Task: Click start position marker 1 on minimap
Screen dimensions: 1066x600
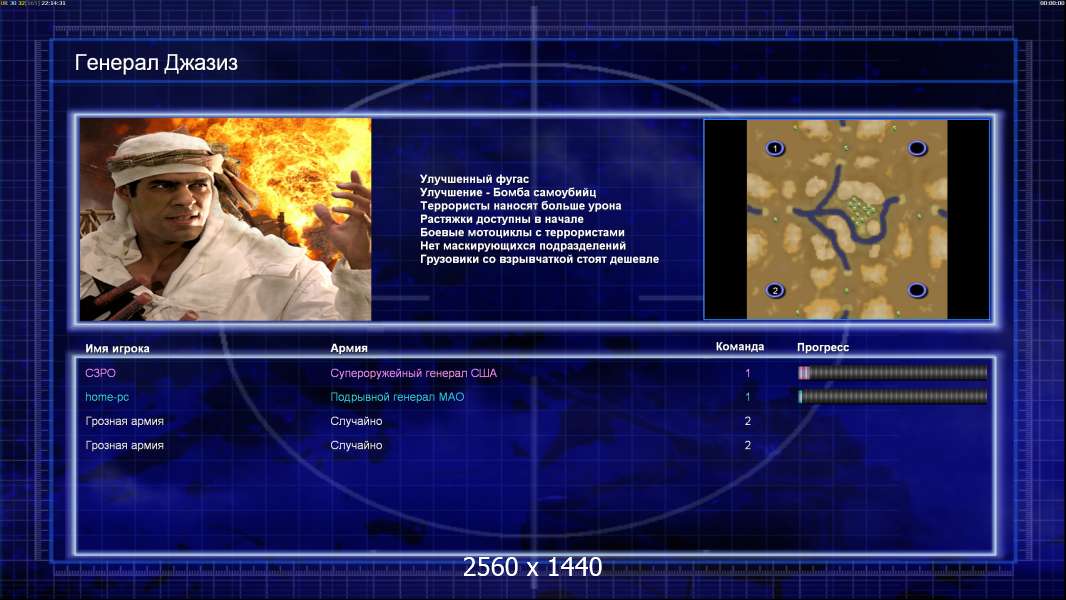Action: point(775,148)
